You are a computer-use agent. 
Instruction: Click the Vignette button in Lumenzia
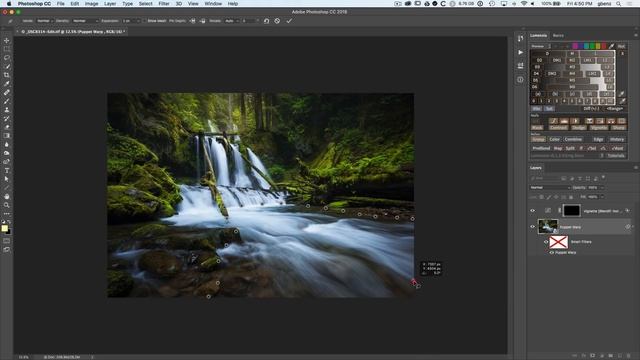pyautogui.click(x=598, y=128)
